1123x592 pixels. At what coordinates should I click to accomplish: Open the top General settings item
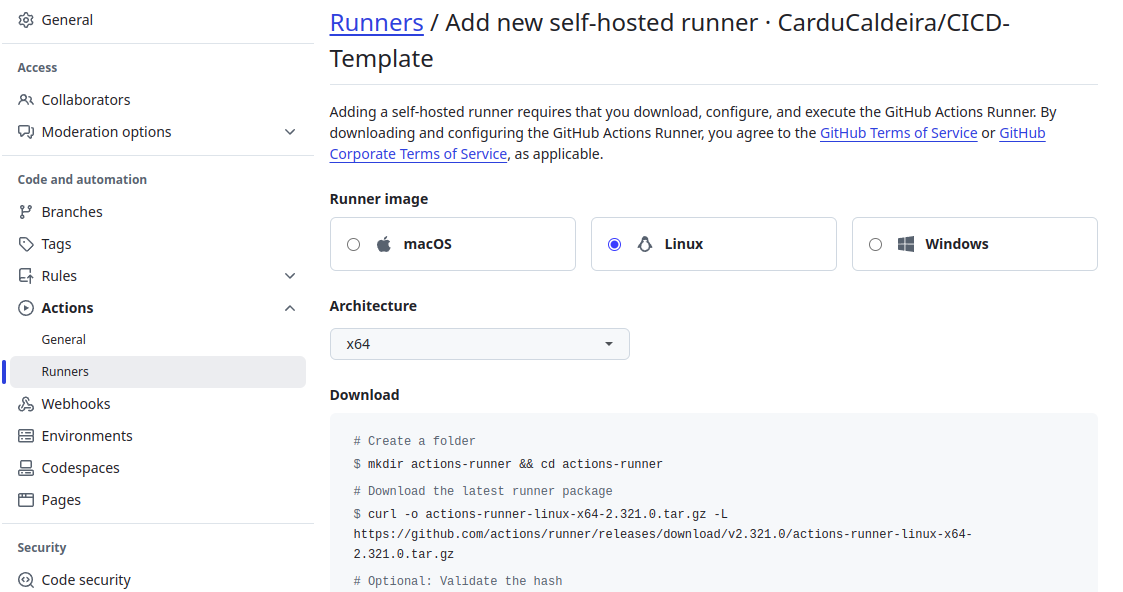pyautogui.click(x=158, y=20)
